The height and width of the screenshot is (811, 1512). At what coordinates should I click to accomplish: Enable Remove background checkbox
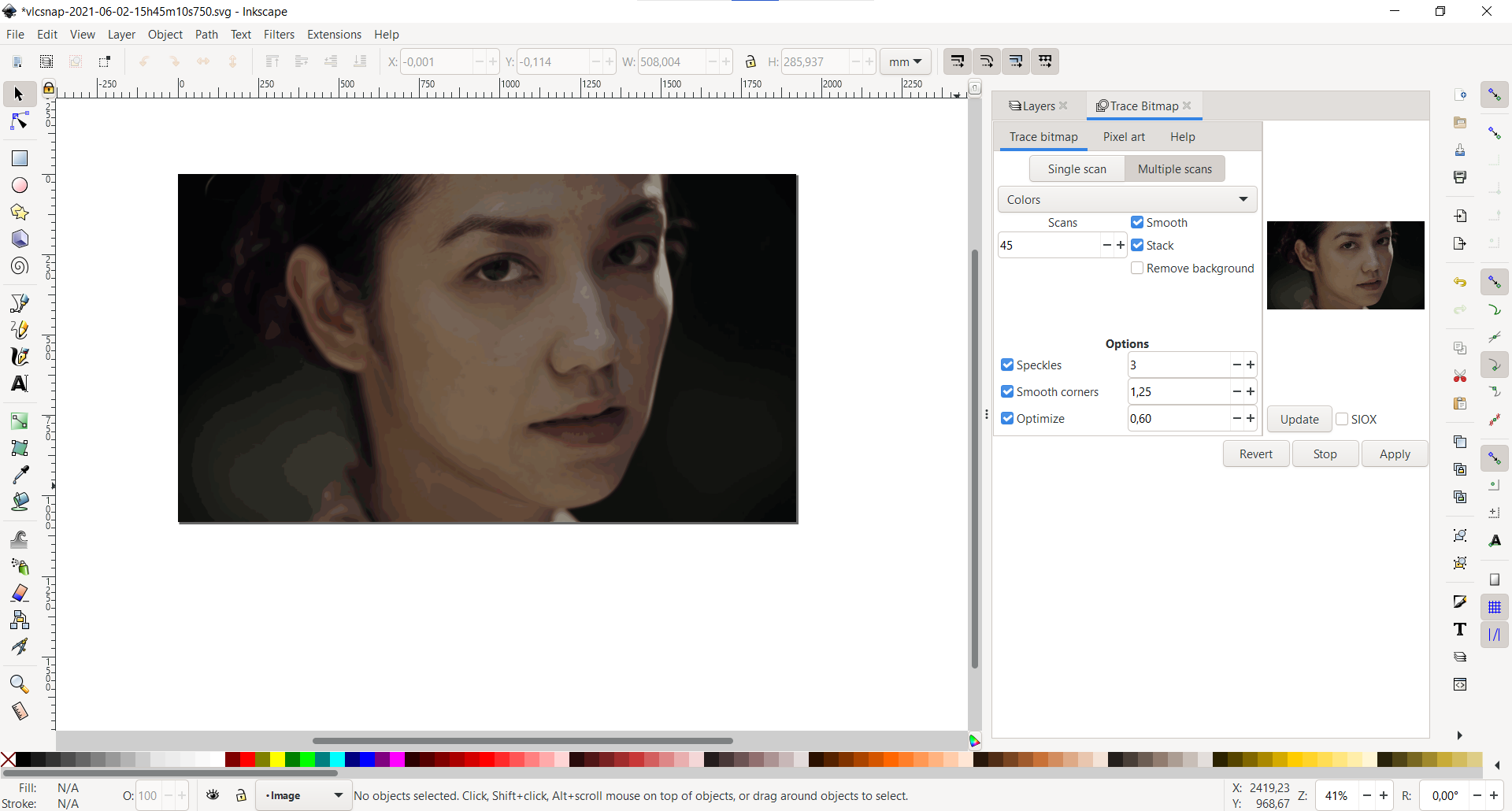[1137, 268]
